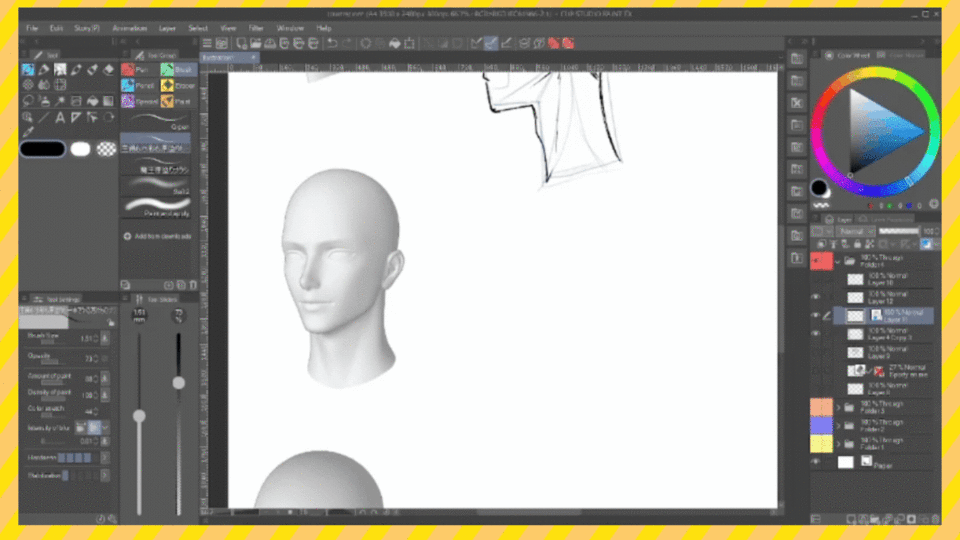Screen dimensions: 960x540
Task: Open the Animation menu
Action: [x=130, y=28]
